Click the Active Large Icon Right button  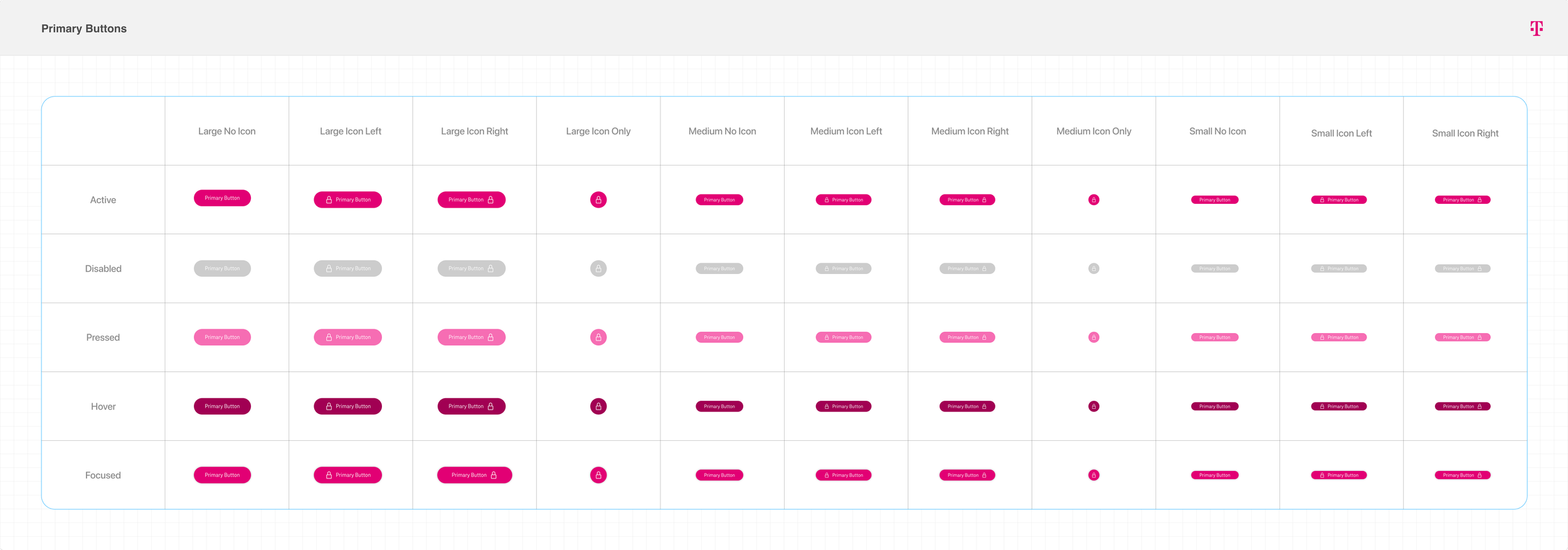point(472,199)
